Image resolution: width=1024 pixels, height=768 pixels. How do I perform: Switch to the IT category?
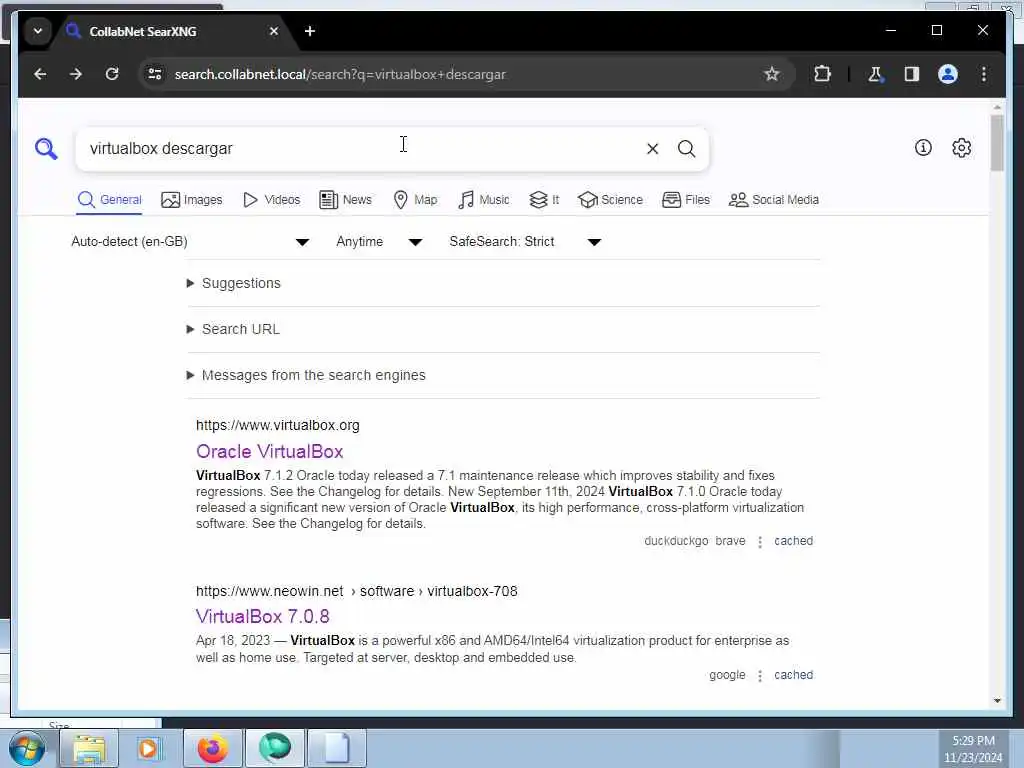pyautogui.click(x=544, y=200)
